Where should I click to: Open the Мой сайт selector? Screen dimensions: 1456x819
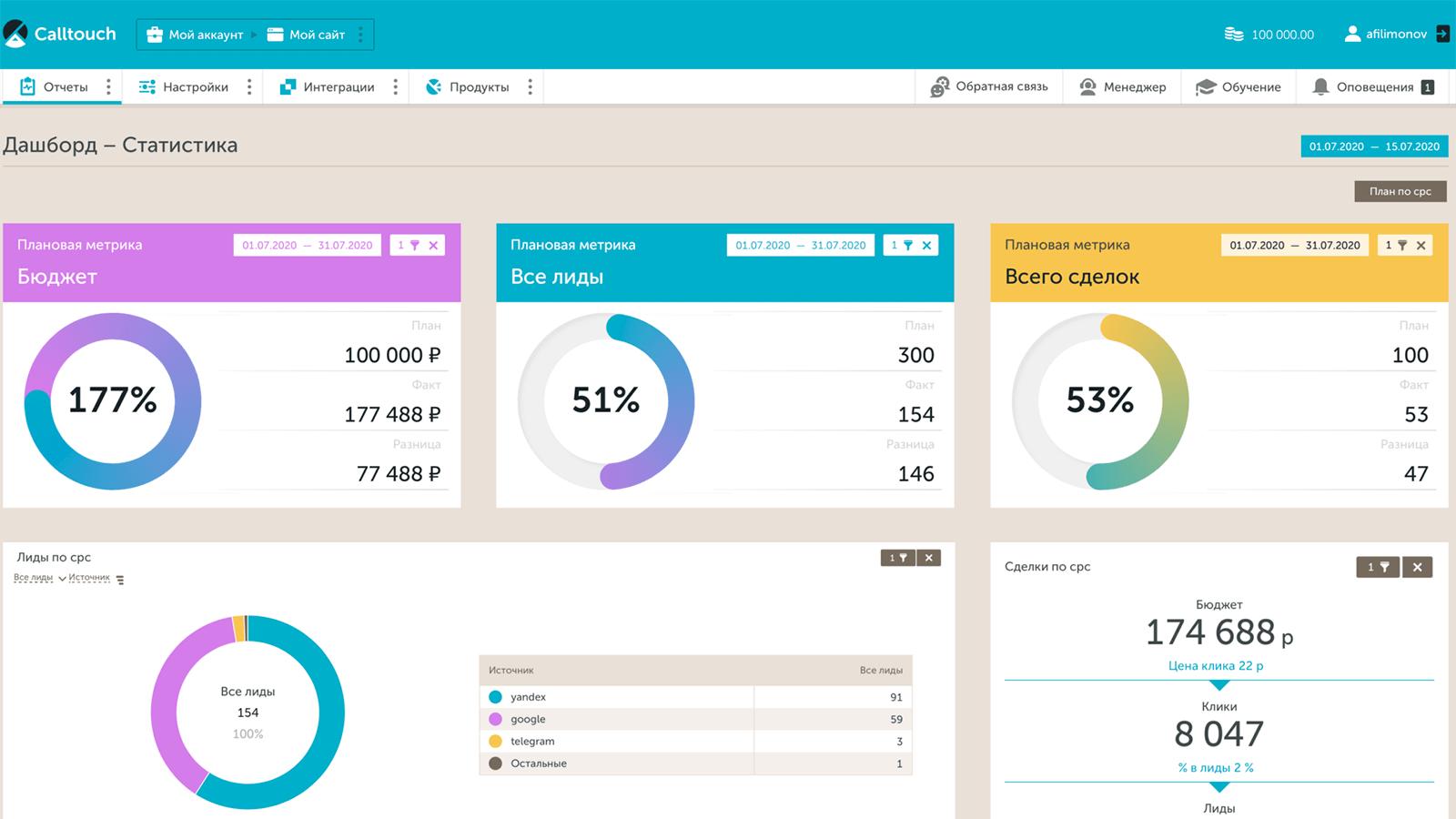point(306,35)
